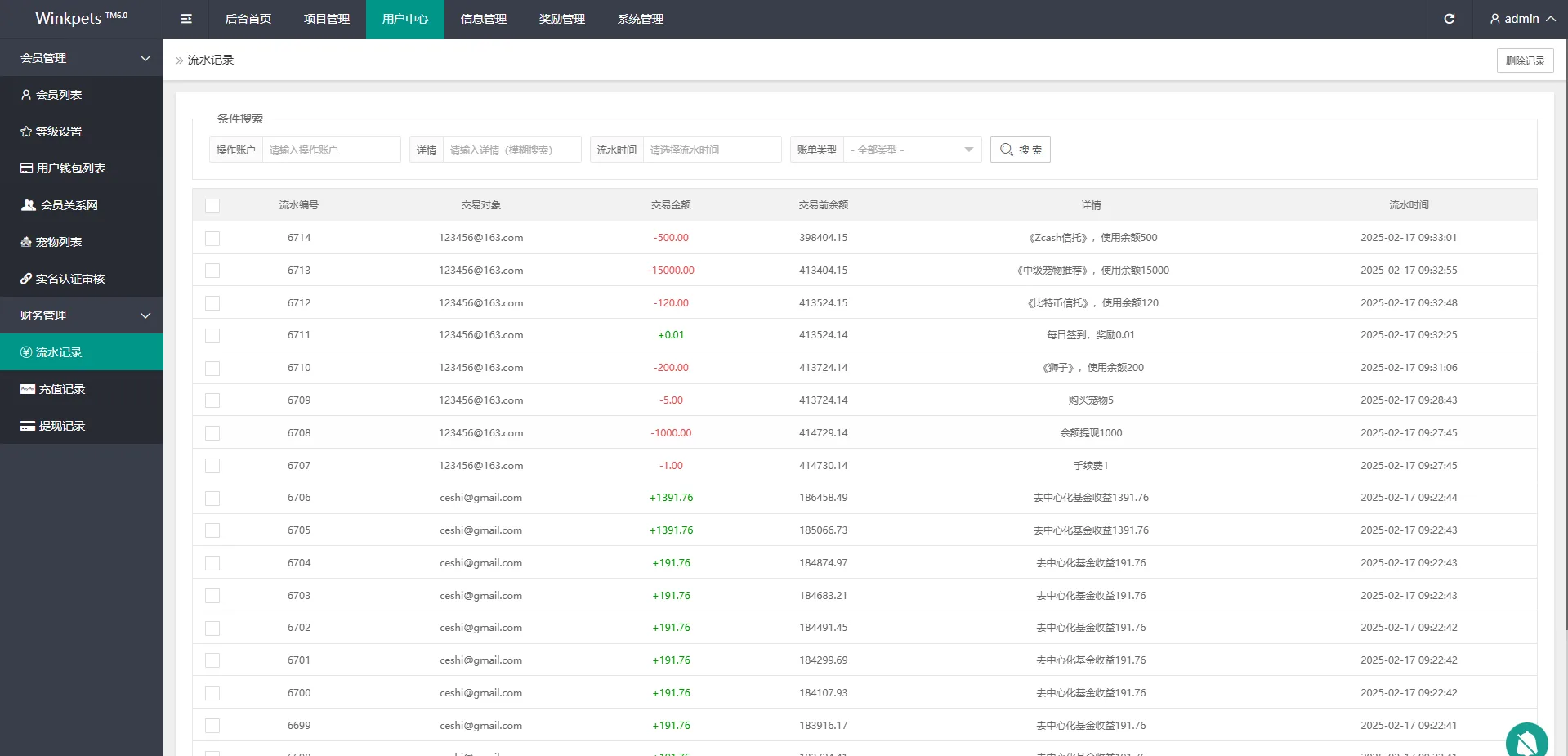The width and height of the screenshot is (1568, 756).
Task: Click the round teal floating icon
Action: point(1526,741)
